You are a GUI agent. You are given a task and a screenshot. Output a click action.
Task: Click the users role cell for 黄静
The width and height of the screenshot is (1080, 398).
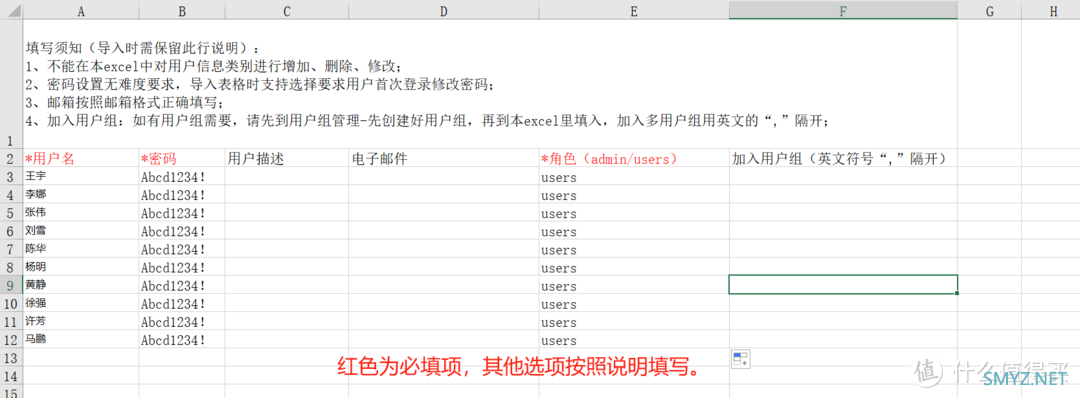pyautogui.click(x=634, y=285)
